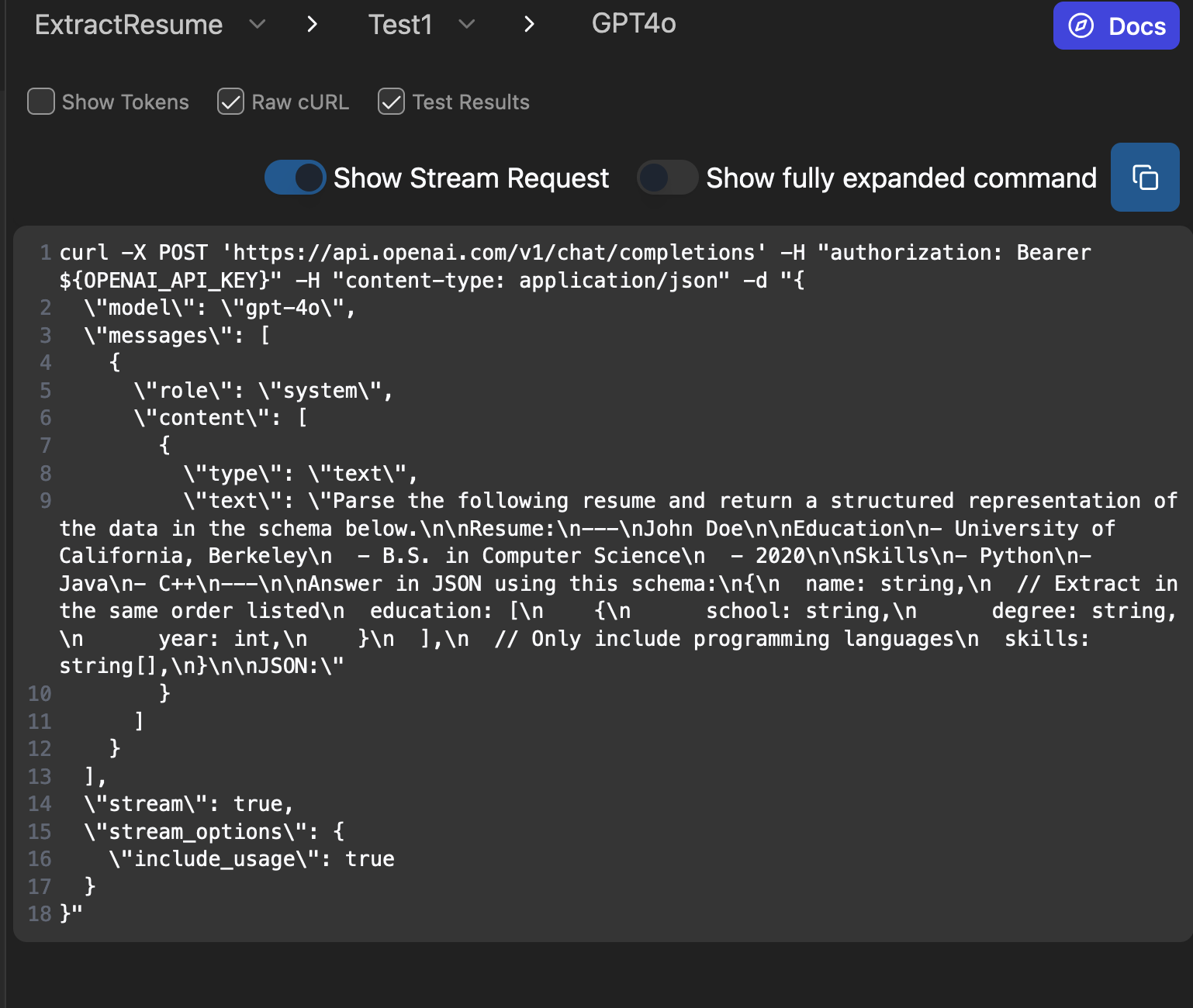Click line number 18 in the gutter
The width and height of the screenshot is (1193, 1008).
(40, 914)
